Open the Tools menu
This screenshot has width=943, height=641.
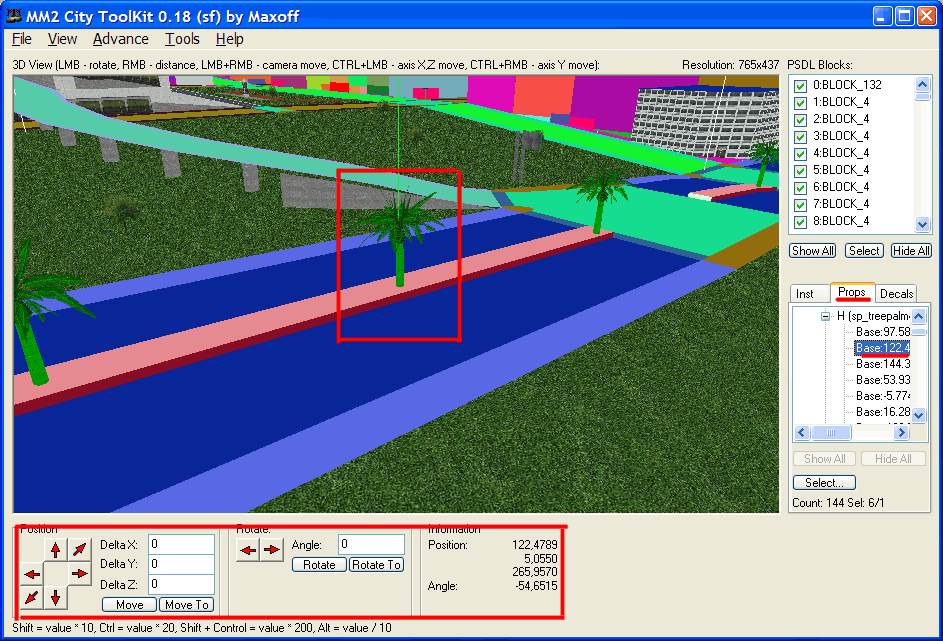[182, 39]
